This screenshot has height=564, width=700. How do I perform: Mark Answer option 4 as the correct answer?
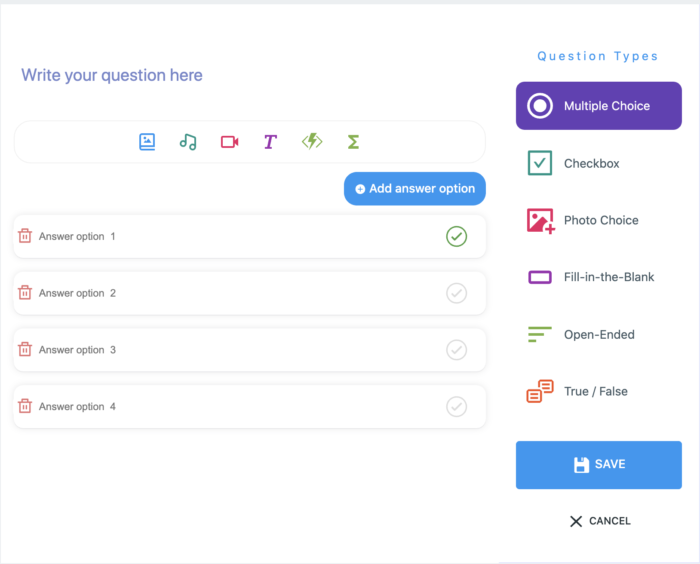456,407
